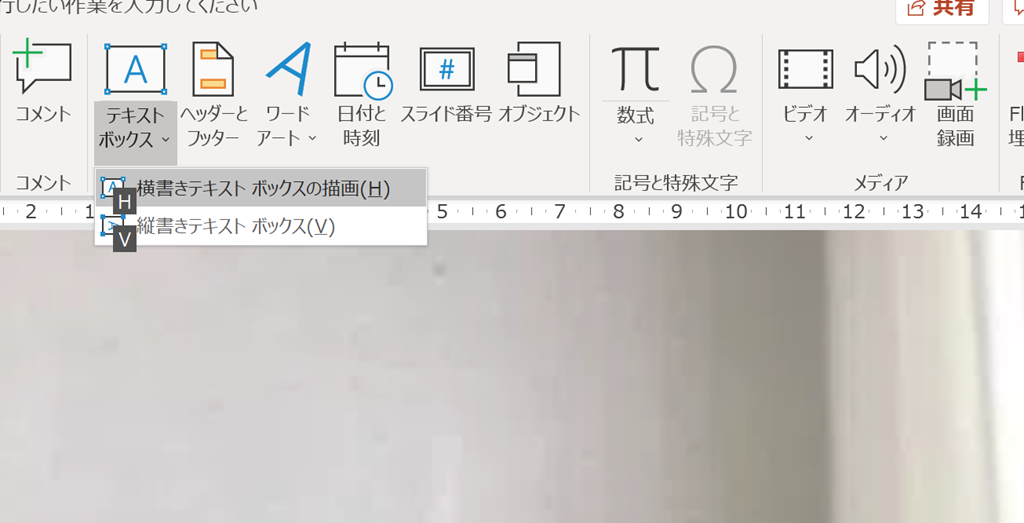The height and width of the screenshot is (523, 1024).
Task: Collapse the テキストボックス dropdown arrow
Action: click(x=165, y=139)
